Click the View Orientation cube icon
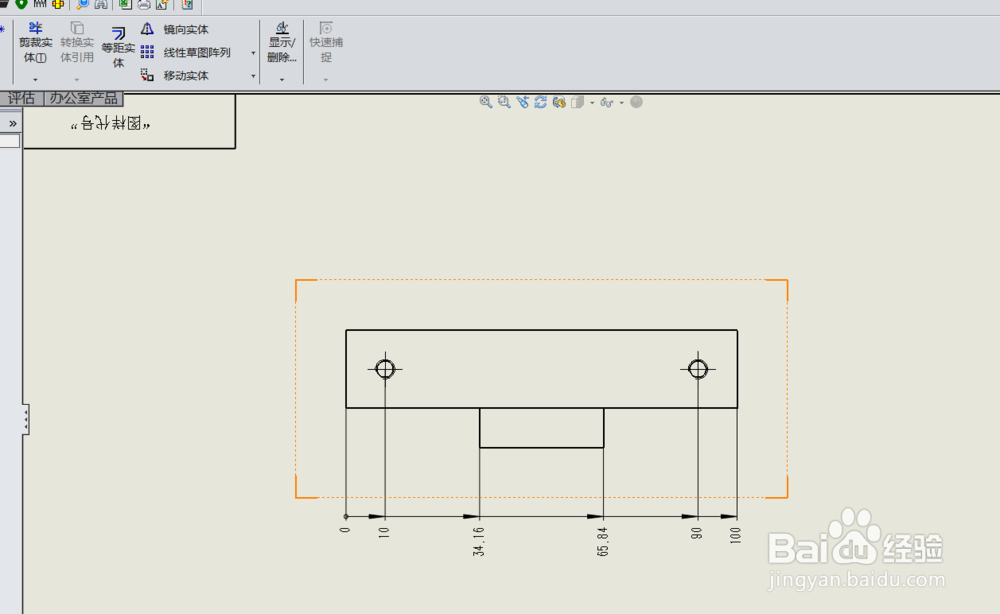 tap(580, 102)
